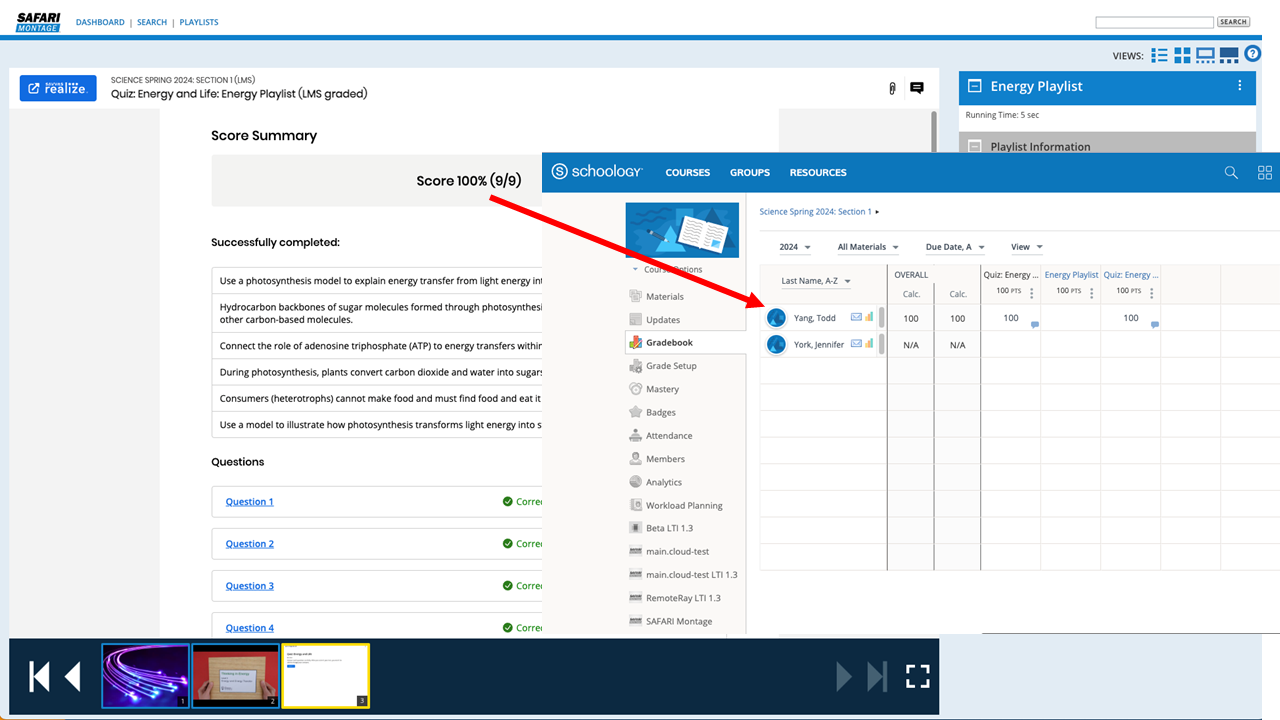This screenshot has height=720, width=1280.
Task: Click the SEARCH button in SAFARI Montage
Action: point(1233,22)
